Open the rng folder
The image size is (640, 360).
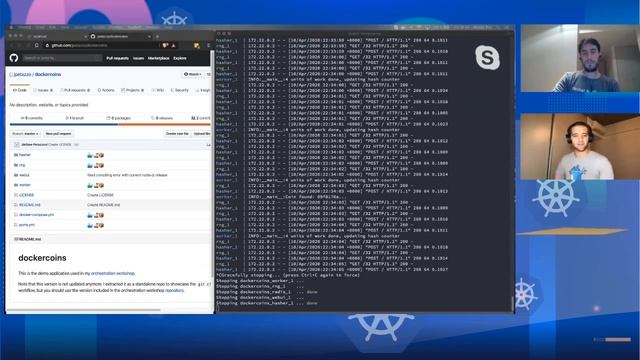(22, 165)
